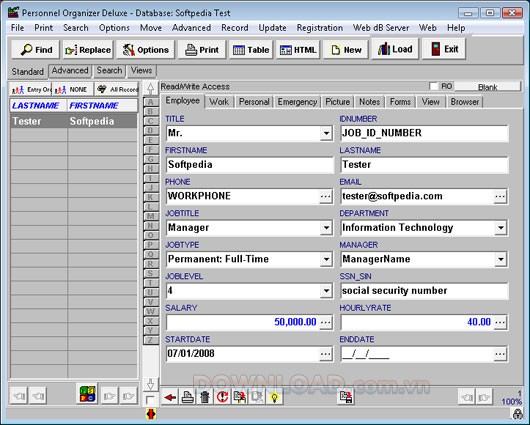Click in the SSN_SIN input field

tap(424, 291)
